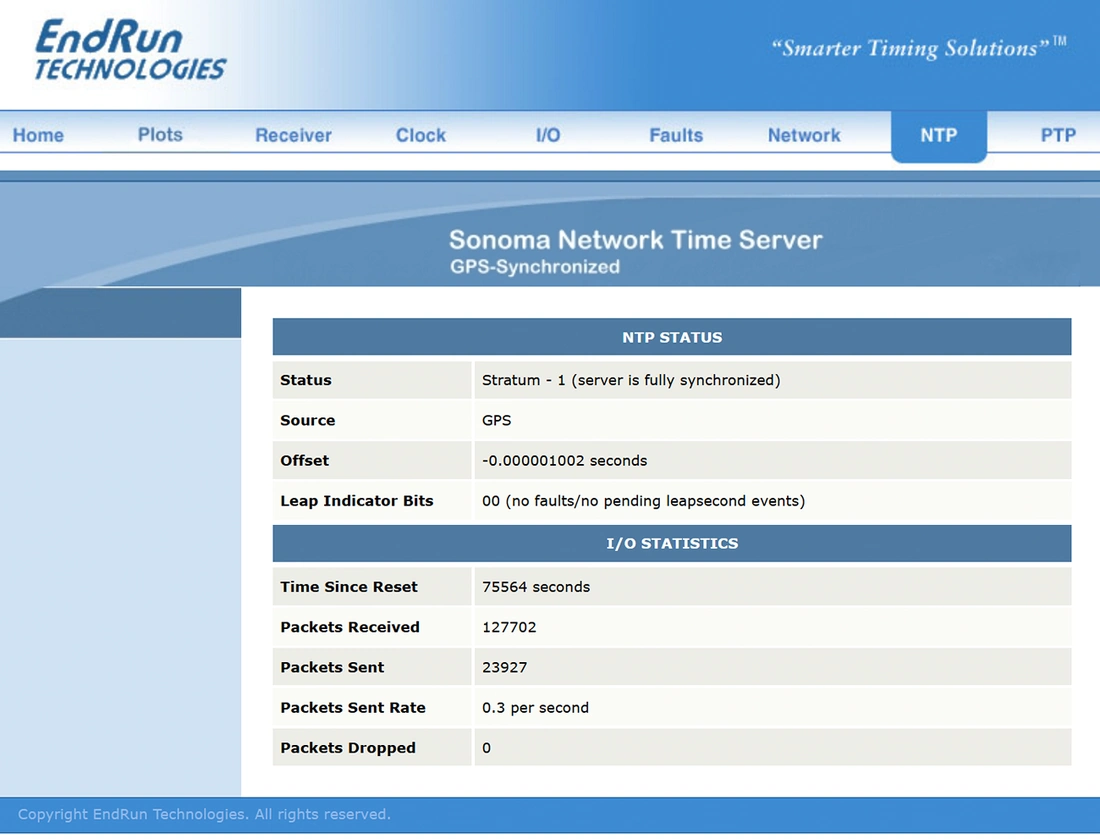This screenshot has width=1100, height=839.
Task: Select the Packets Sent label
Action: point(332,667)
